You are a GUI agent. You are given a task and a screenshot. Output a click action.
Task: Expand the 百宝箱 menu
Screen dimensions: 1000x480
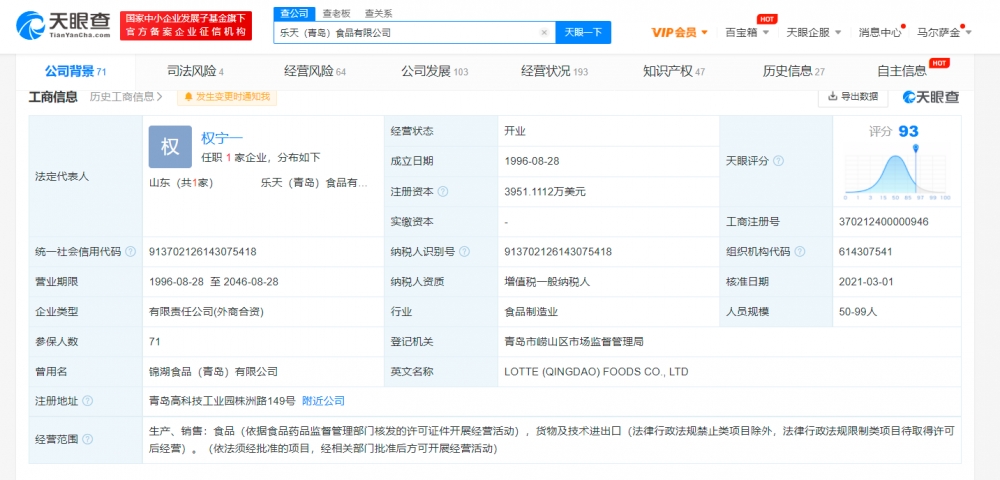click(748, 32)
